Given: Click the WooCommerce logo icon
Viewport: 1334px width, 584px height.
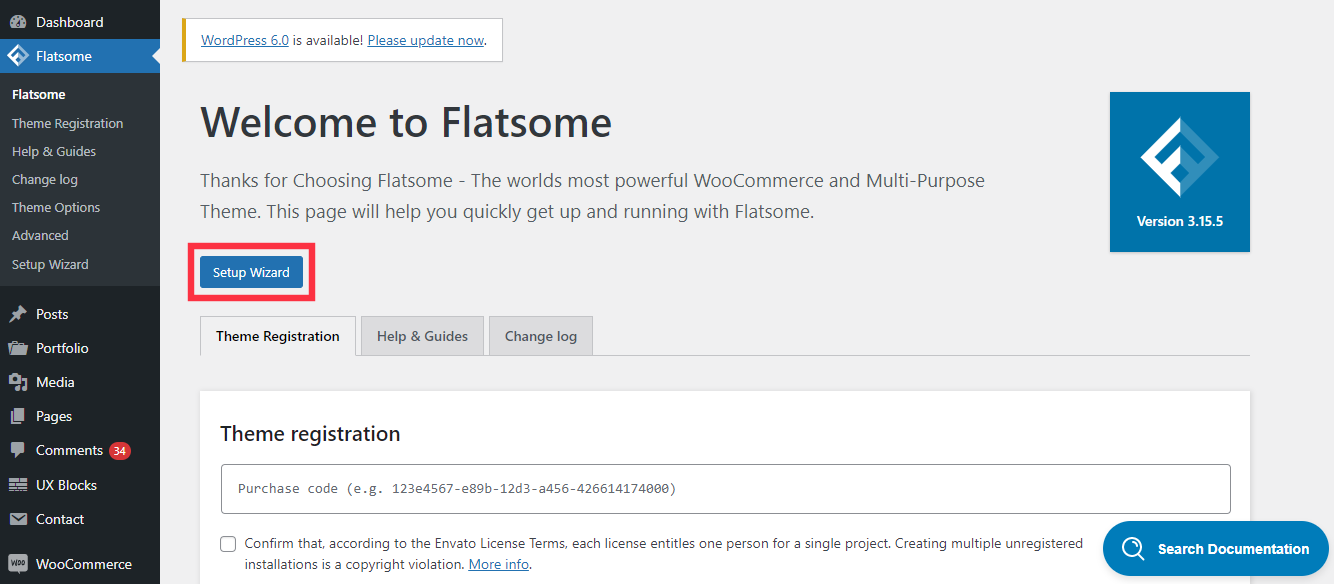Looking at the screenshot, I should click(18, 564).
